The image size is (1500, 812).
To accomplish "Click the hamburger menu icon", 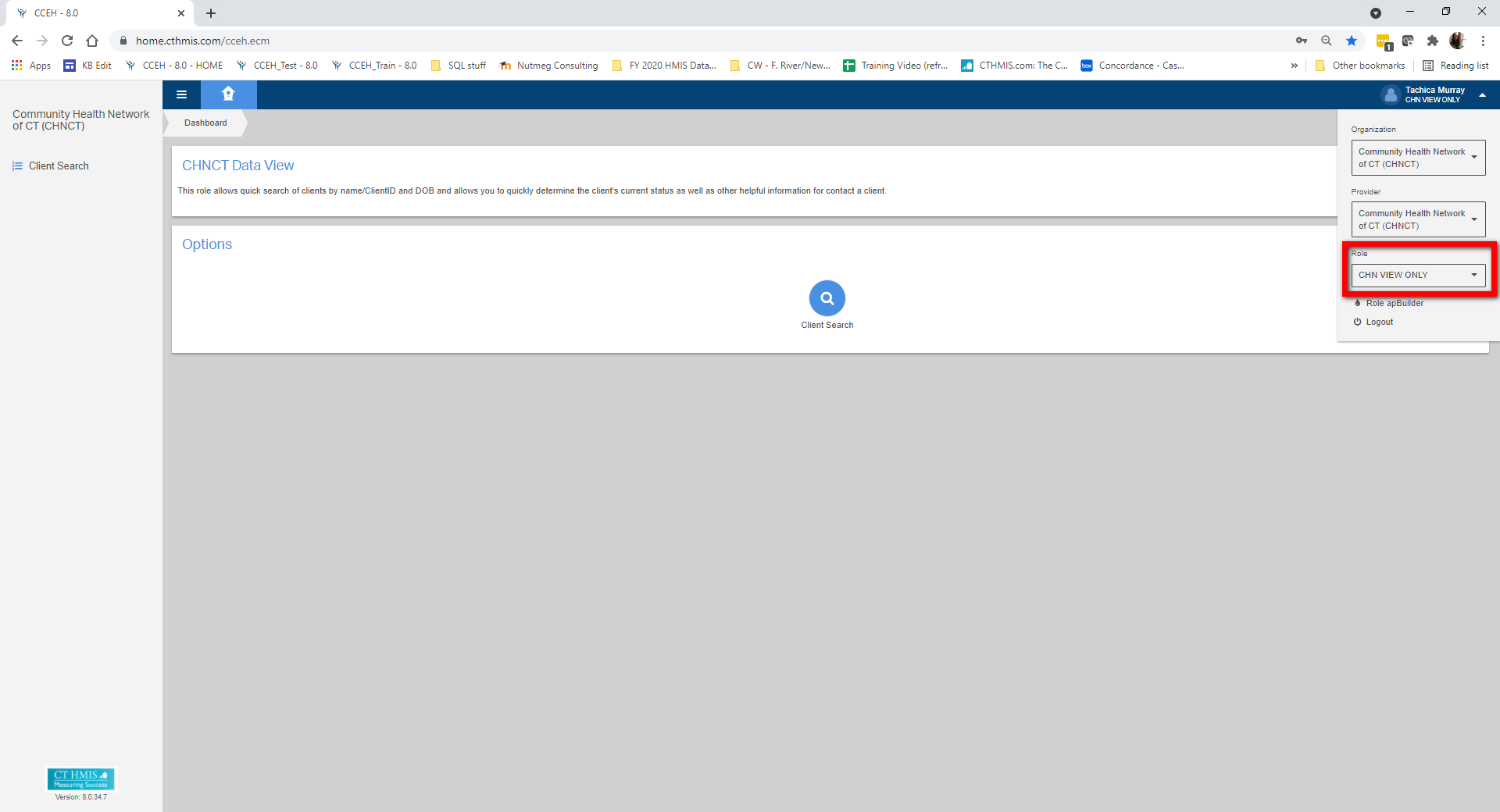I will pyautogui.click(x=181, y=94).
